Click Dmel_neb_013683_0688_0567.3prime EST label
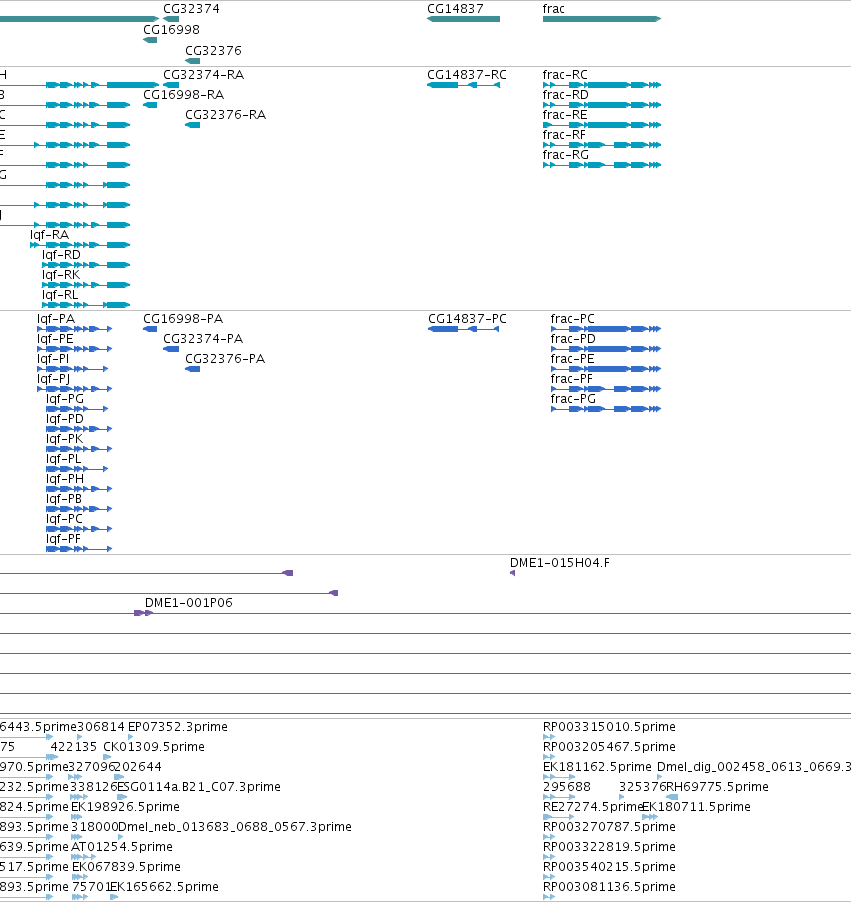The height and width of the screenshot is (902, 851). [x=235, y=827]
